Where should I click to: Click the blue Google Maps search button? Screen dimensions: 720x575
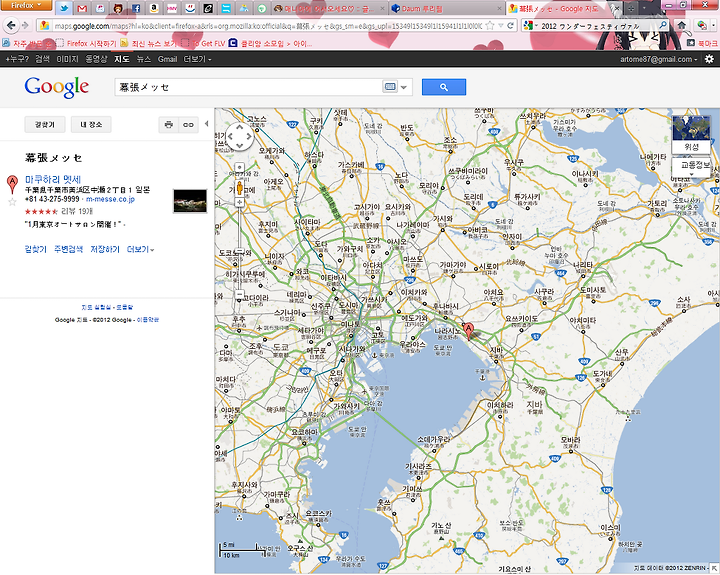tap(444, 87)
